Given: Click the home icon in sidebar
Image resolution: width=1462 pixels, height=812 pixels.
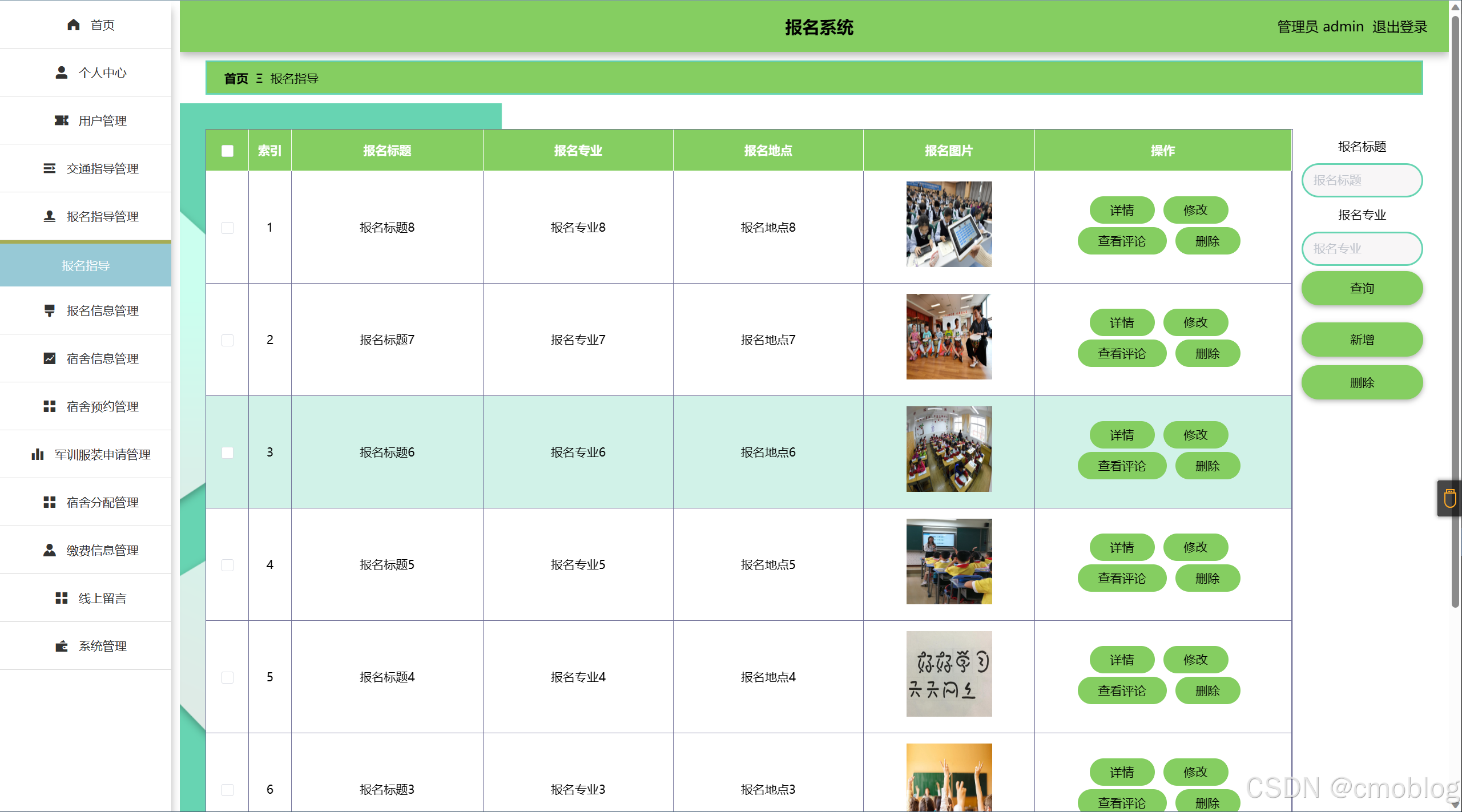Looking at the screenshot, I should pyautogui.click(x=73, y=25).
